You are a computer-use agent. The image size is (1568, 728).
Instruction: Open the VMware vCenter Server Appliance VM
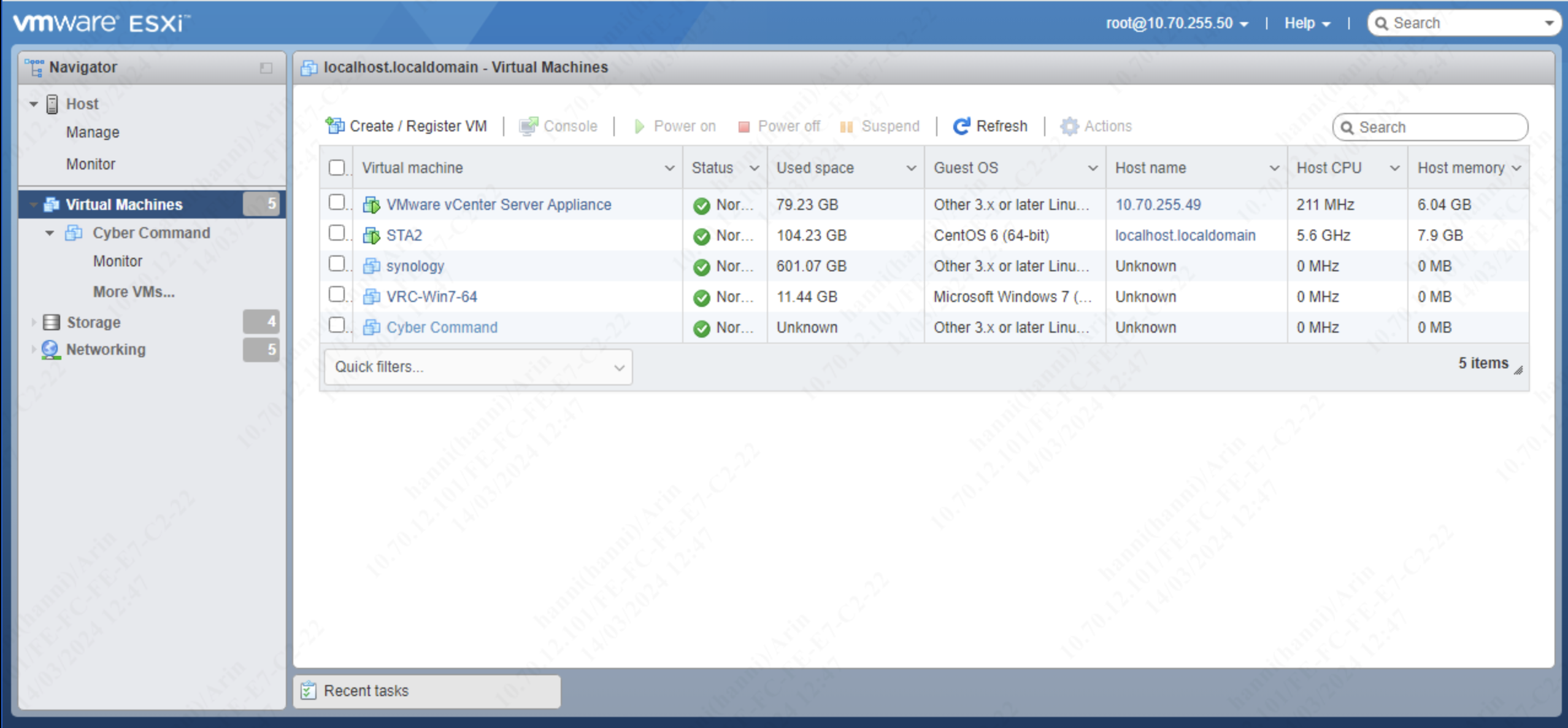point(498,204)
